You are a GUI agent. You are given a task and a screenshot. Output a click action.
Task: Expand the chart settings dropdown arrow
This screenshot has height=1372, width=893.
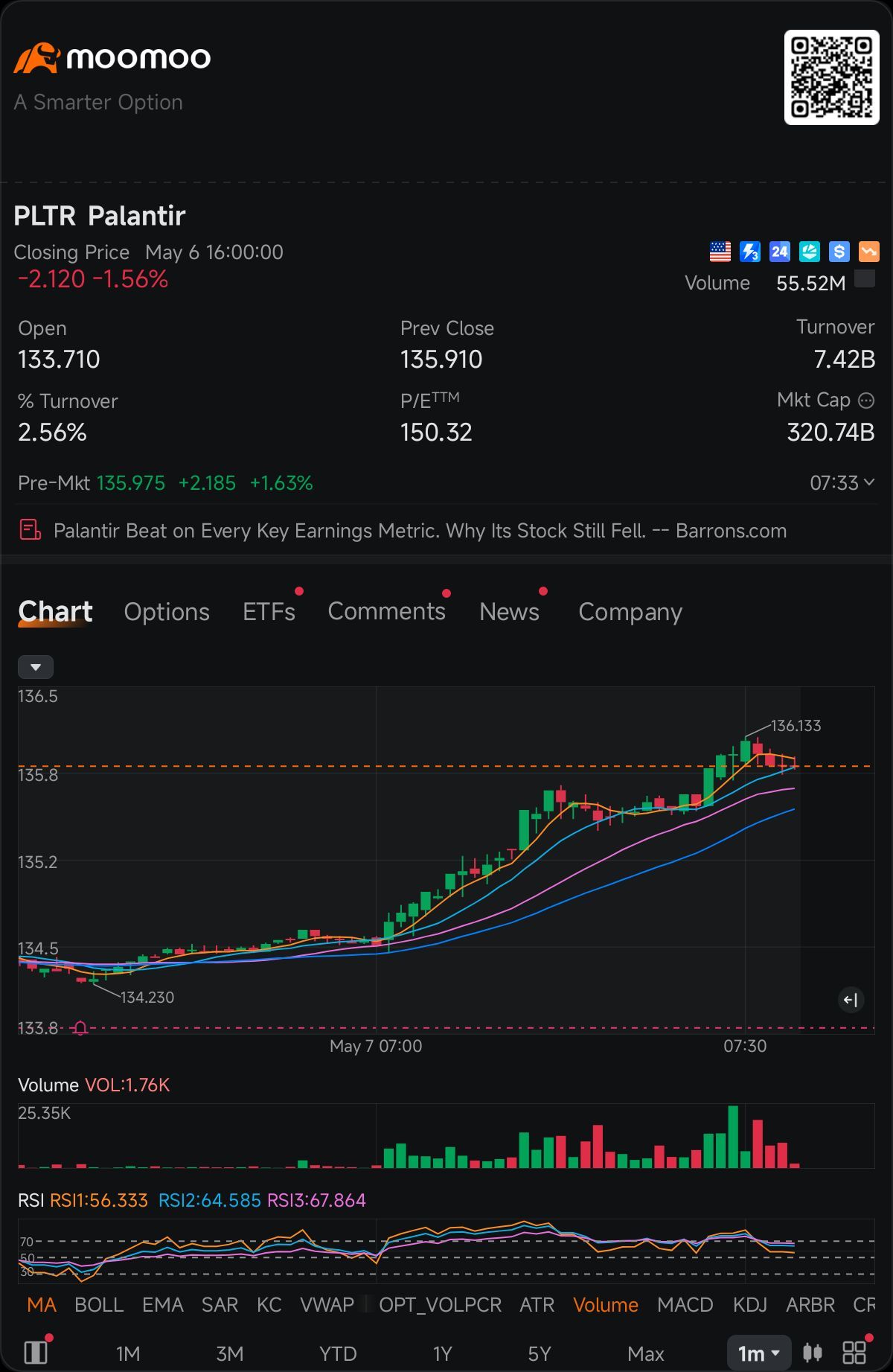pos(36,667)
